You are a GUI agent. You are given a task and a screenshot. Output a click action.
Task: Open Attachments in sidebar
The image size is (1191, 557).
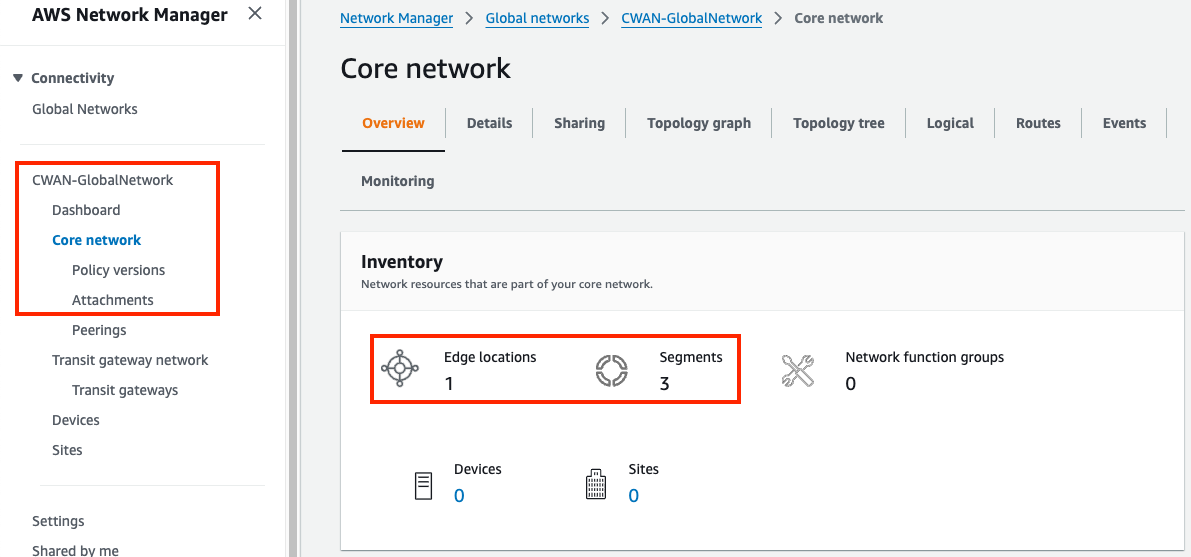112,300
